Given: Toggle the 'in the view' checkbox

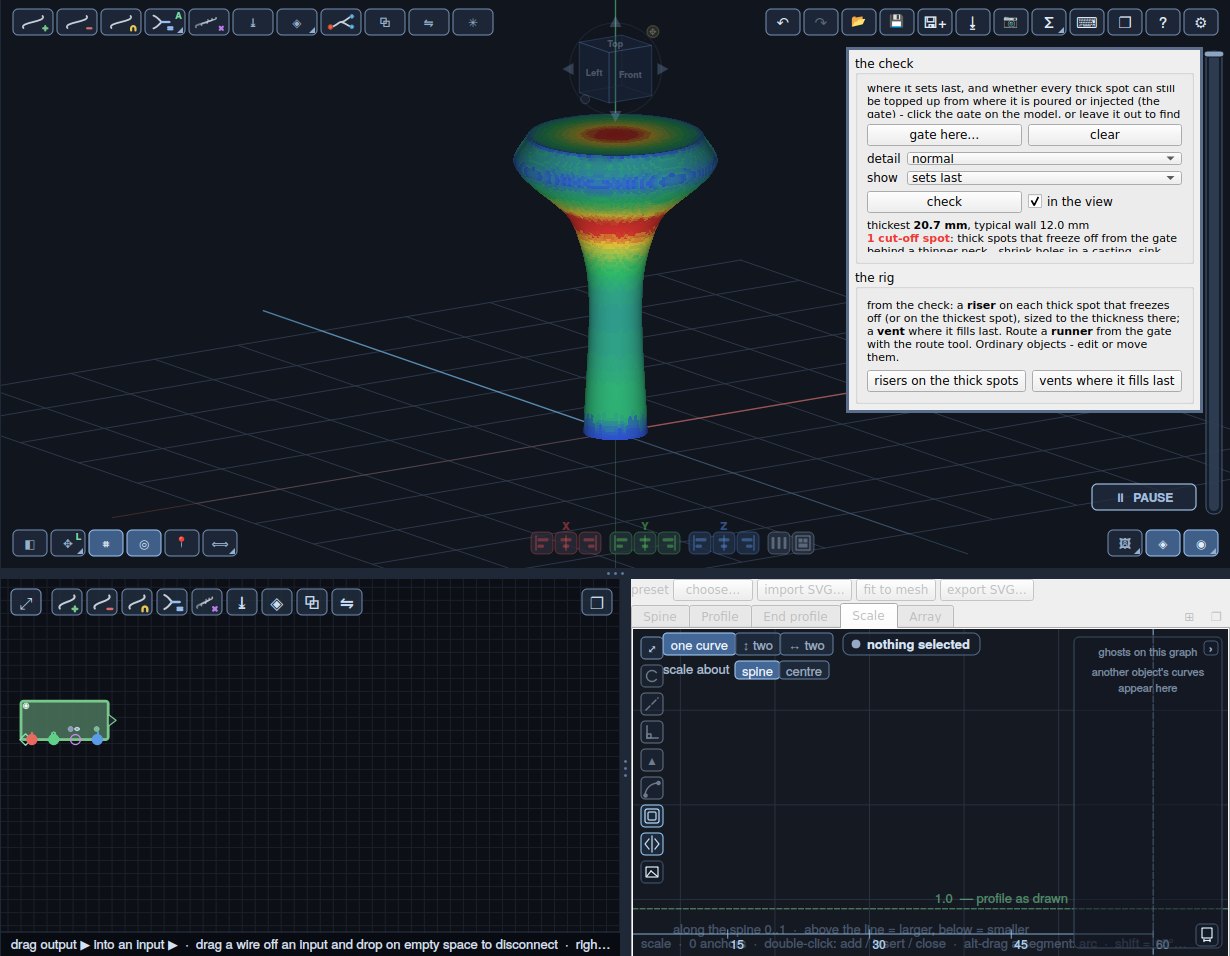Looking at the screenshot, I should click(x=1036, y=201).
